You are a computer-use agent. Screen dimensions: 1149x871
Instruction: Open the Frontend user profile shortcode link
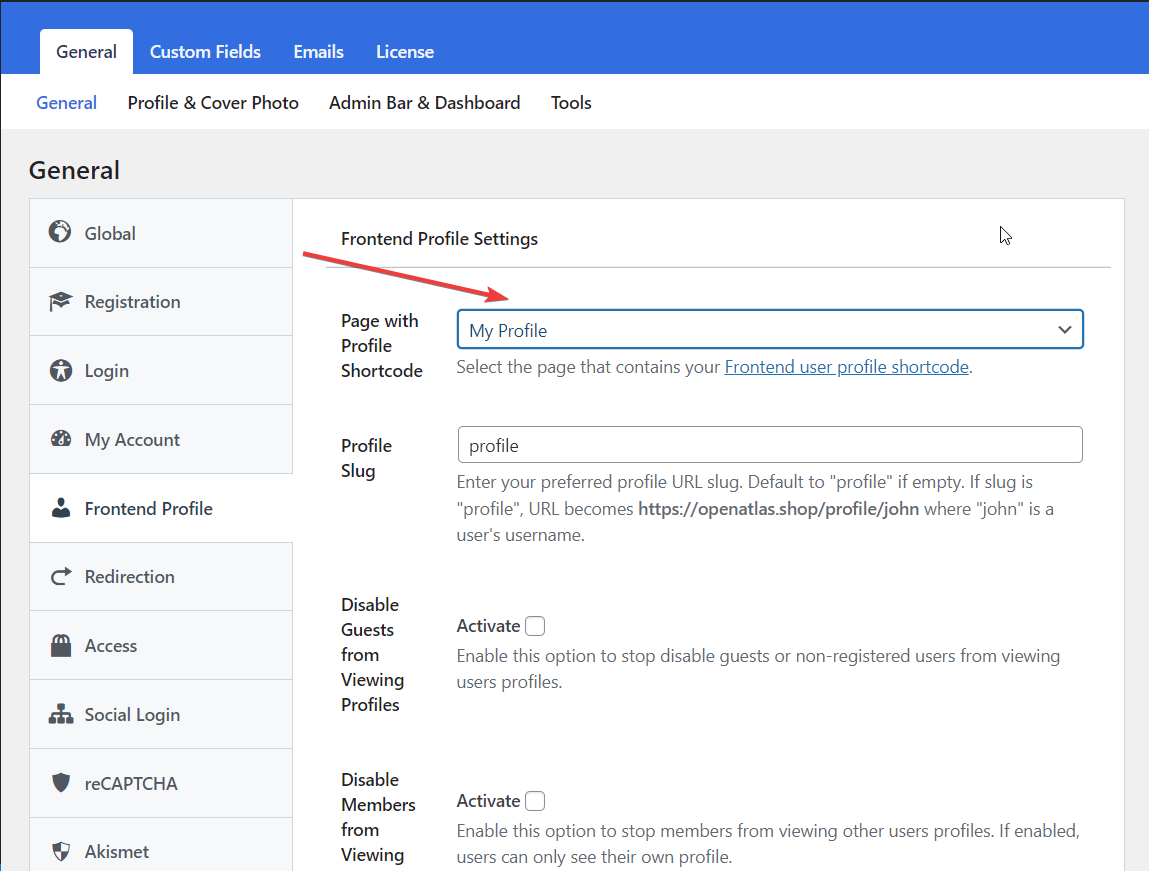pyautogui.click(x=847, y=367)
